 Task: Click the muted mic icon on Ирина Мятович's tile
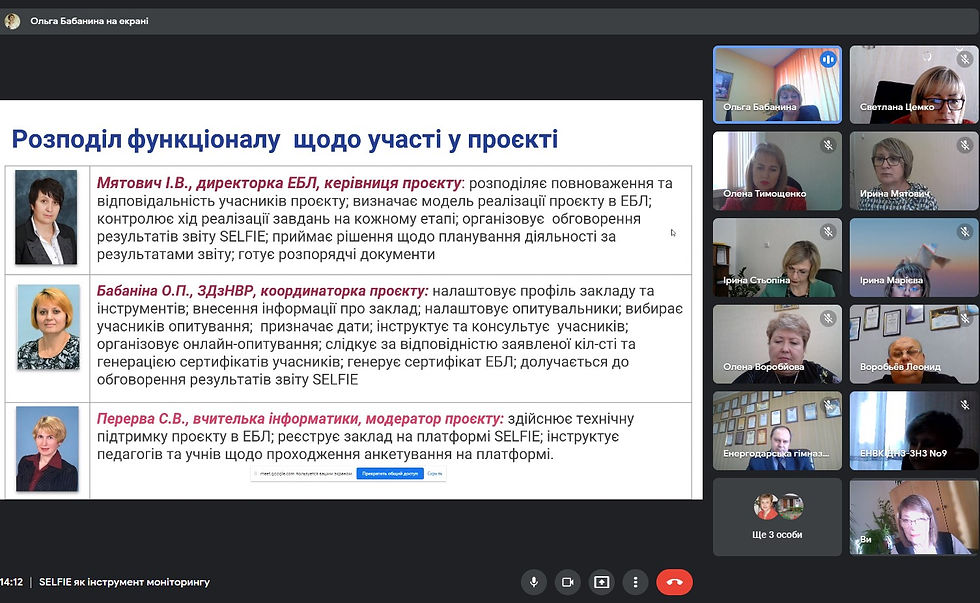(964, 145)
